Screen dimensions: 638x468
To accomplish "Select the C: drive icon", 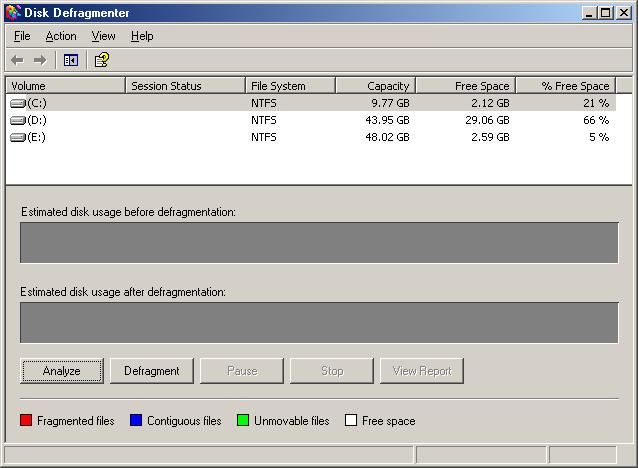I will click(x=18, y=103).
